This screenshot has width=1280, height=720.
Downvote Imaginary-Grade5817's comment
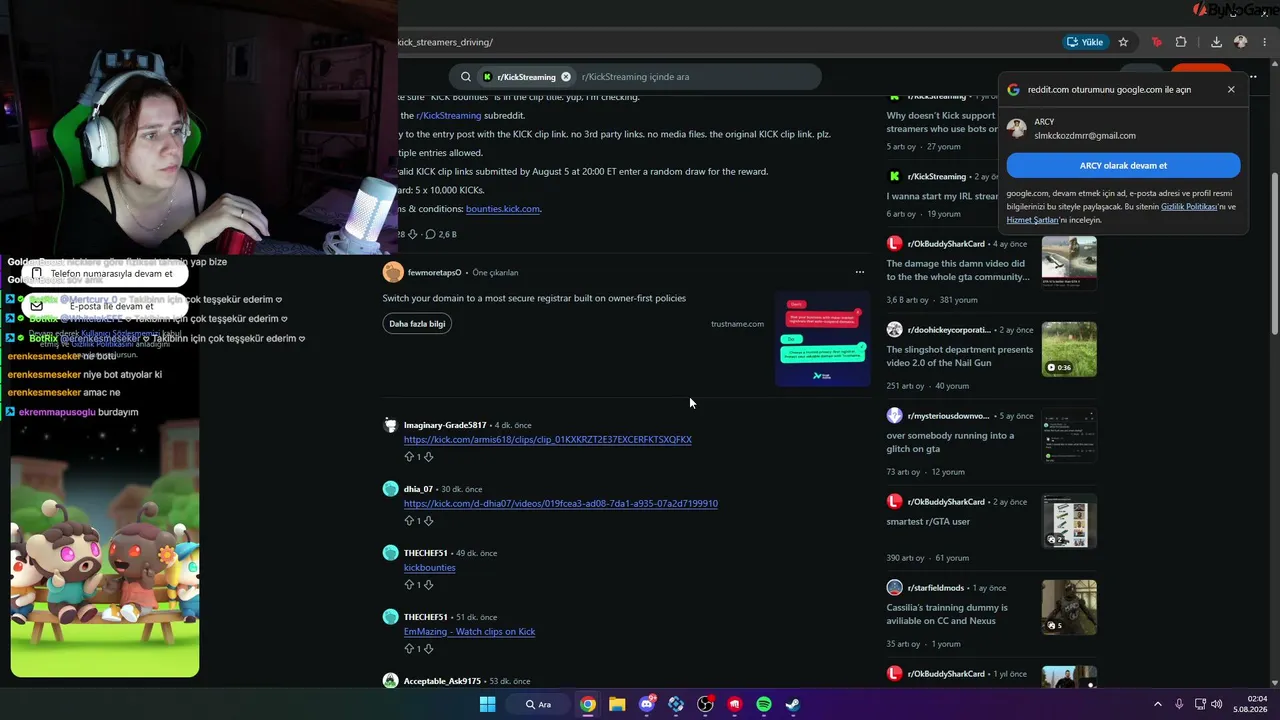pos(429,457)
